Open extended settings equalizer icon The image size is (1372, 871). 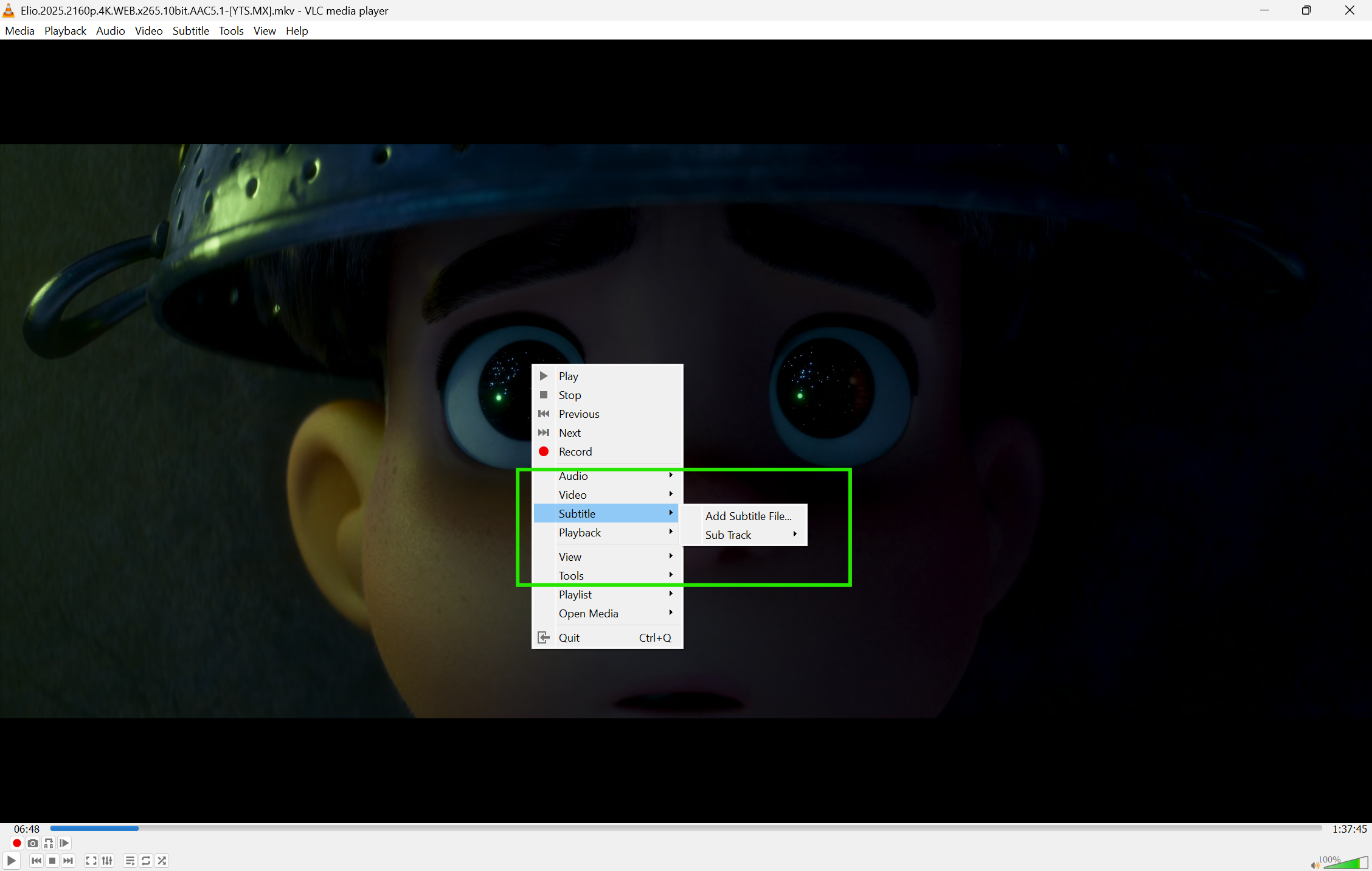[x=107, y=861]
